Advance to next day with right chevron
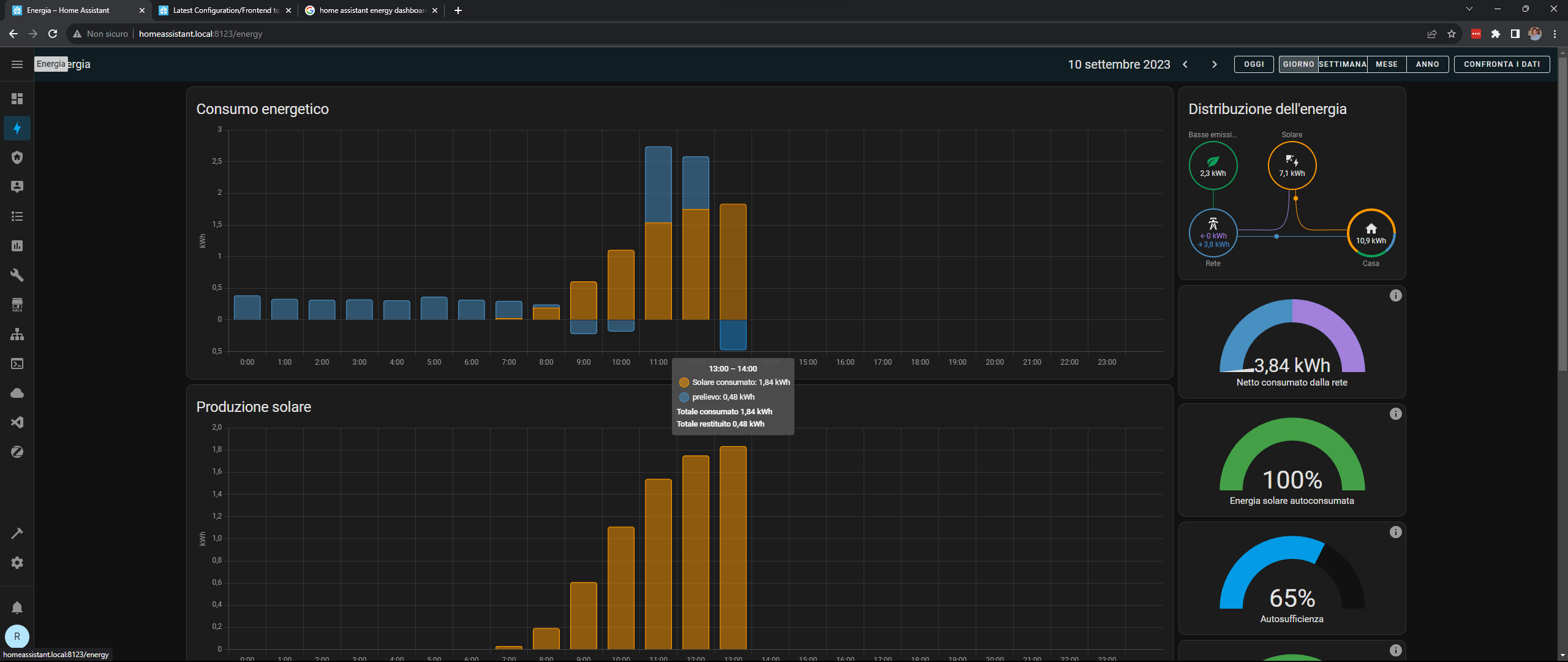1568x662 pixels. click(1214, 64)
